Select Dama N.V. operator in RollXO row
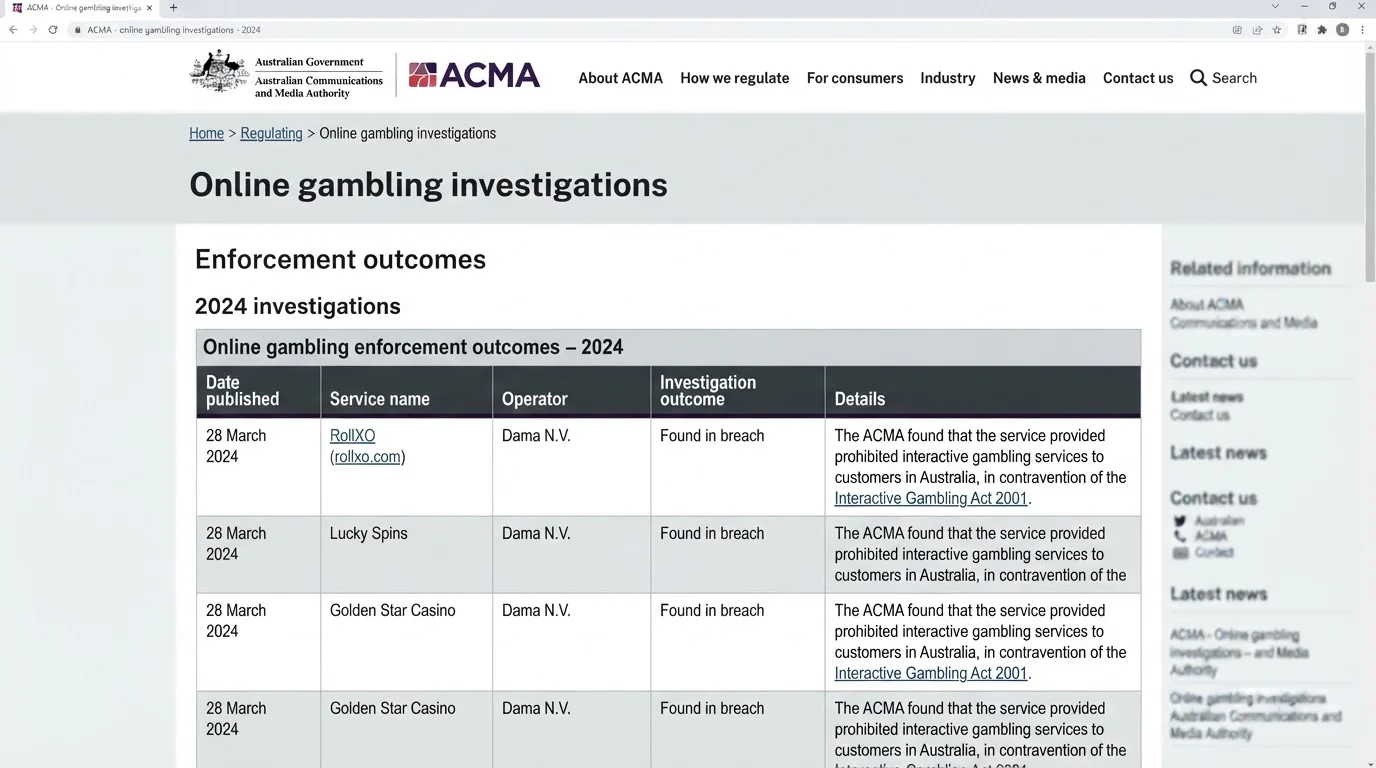 536,436
